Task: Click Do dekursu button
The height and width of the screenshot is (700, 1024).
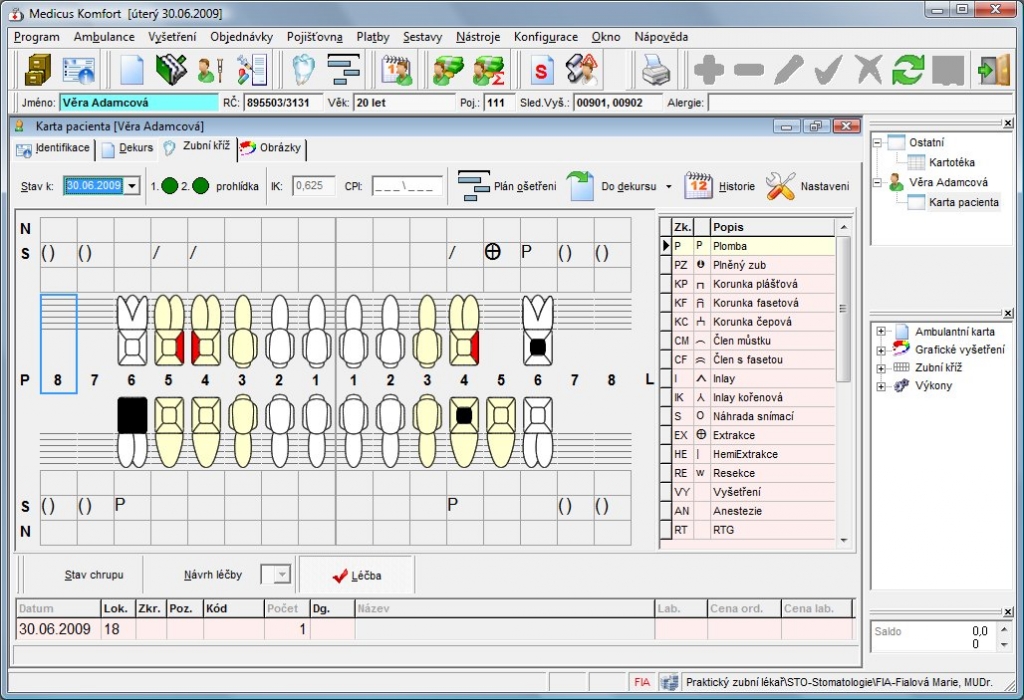Action: [611, 186]
